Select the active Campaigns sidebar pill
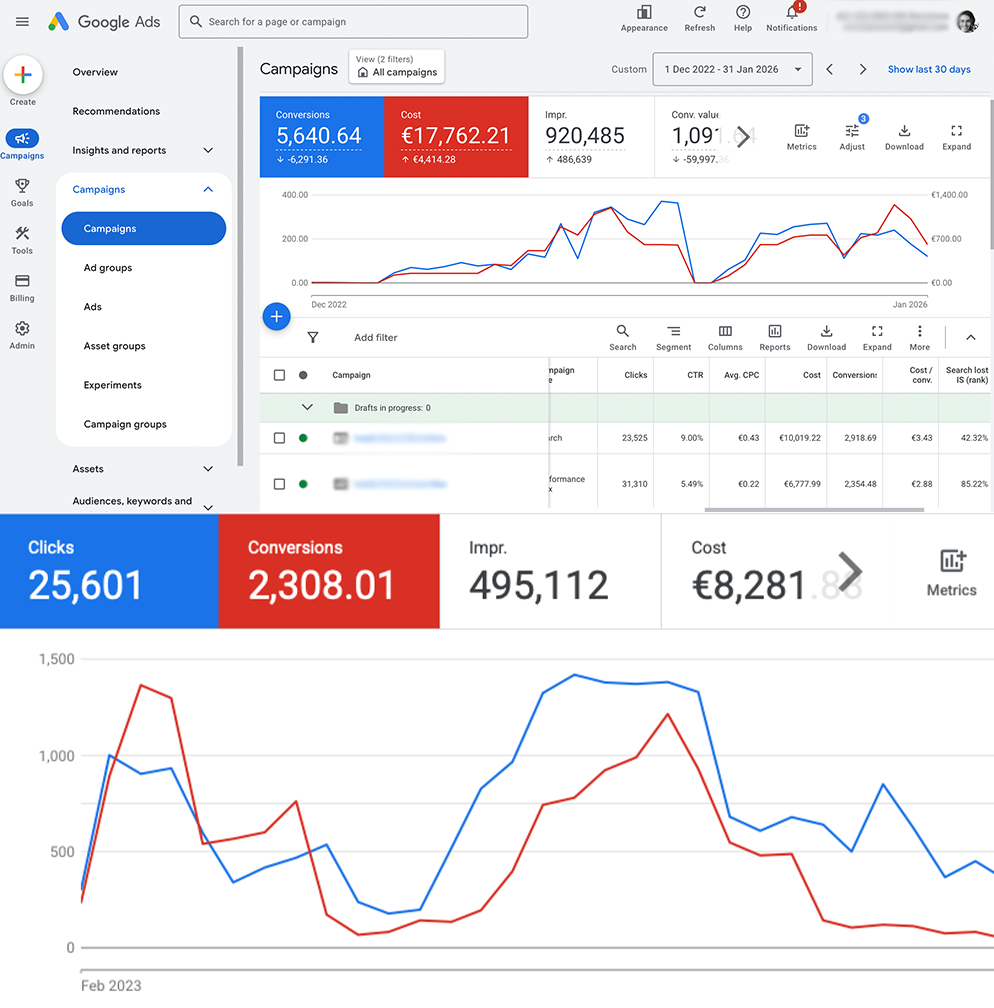Image resolution: width=994 pixels, height=1008 pixels. [x=144, y=228]
